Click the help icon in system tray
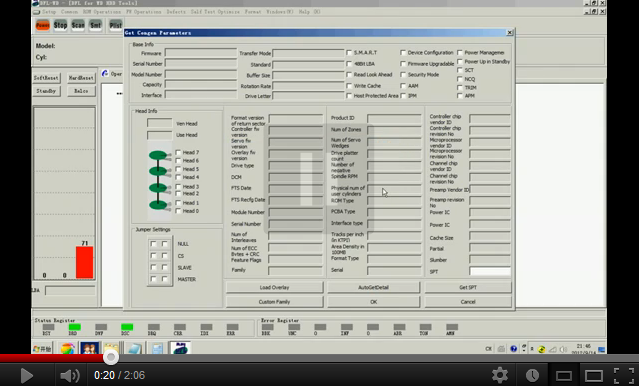This screenshot has height=386, width=639. 513,349
